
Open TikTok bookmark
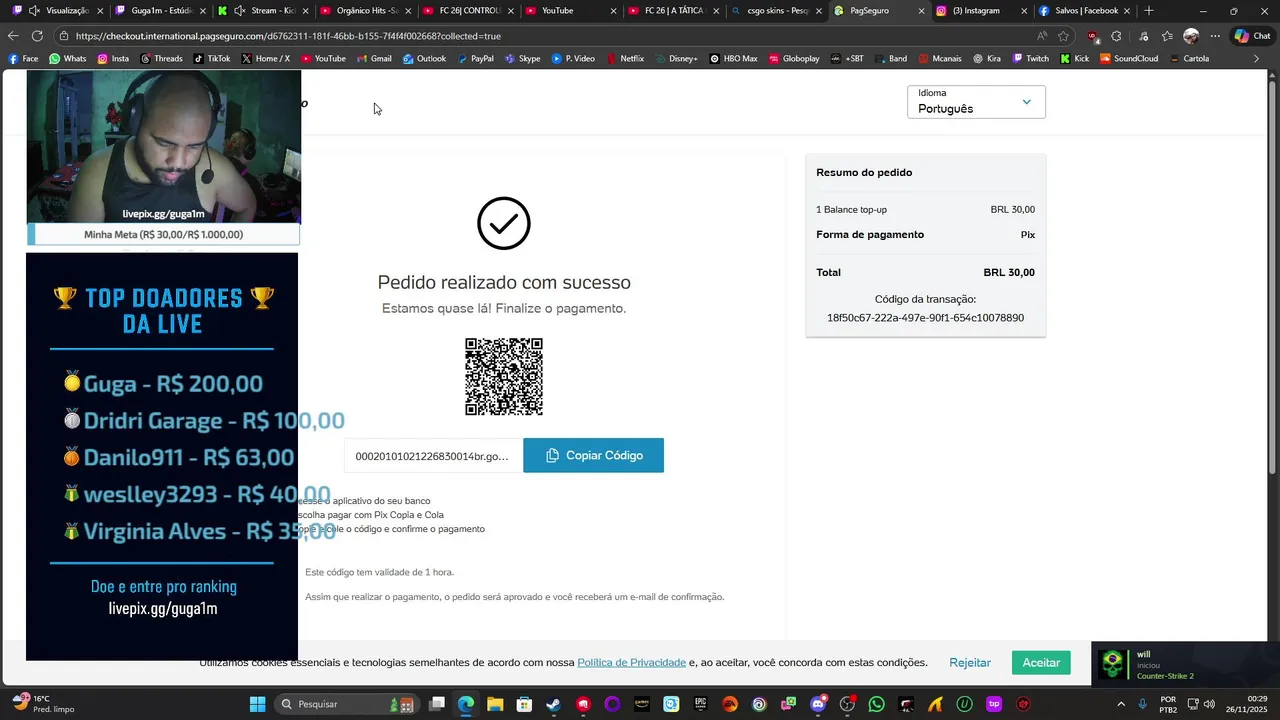[x=211, y=59]
